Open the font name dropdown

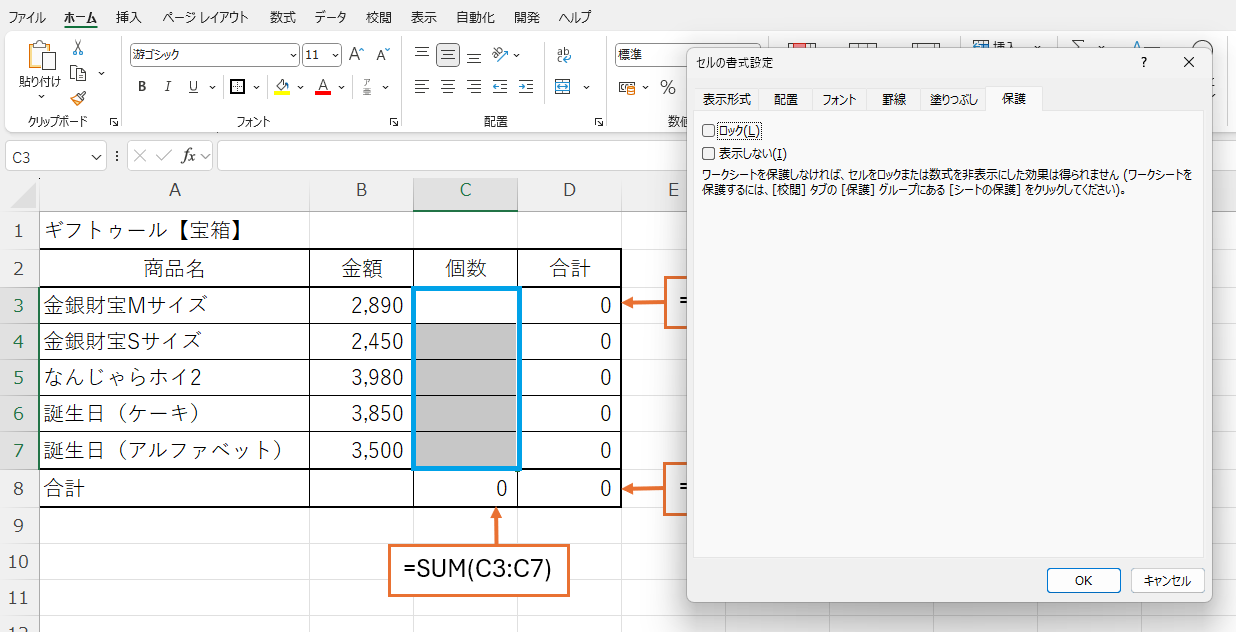tap(292, 54)
